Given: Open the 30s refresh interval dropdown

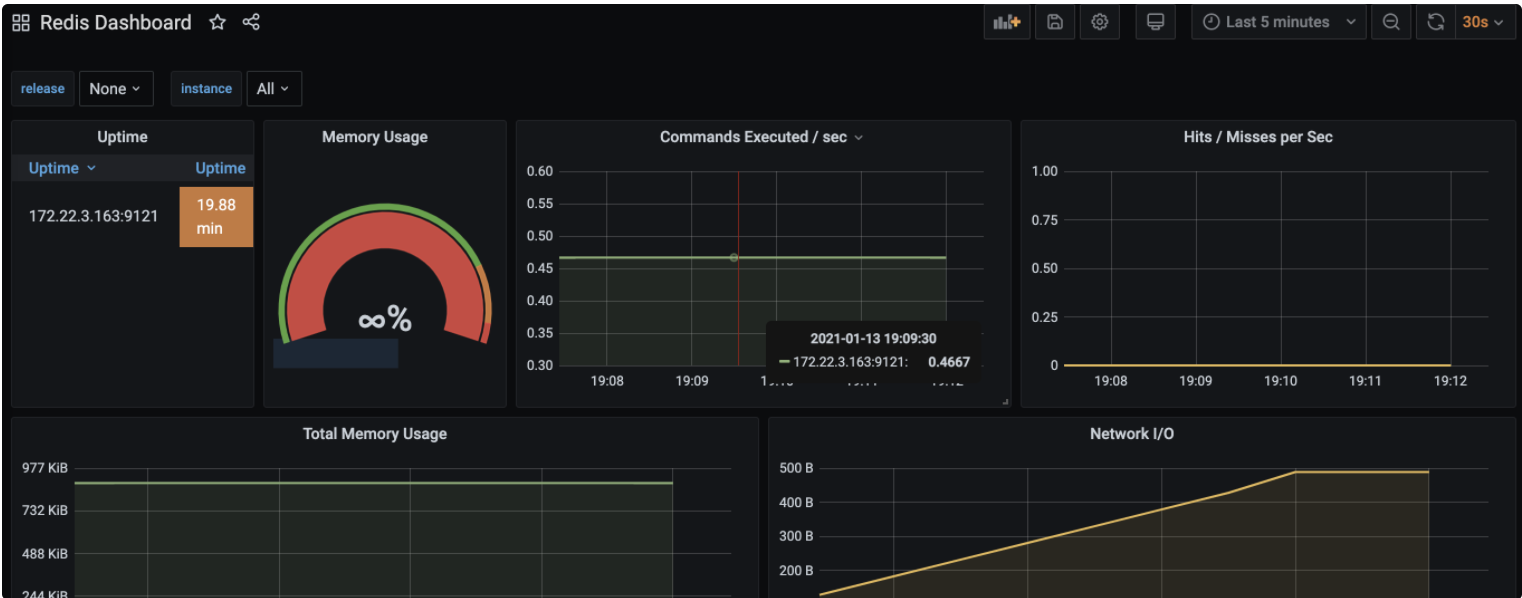Looking at the screenshot, I should (1484, 22).
